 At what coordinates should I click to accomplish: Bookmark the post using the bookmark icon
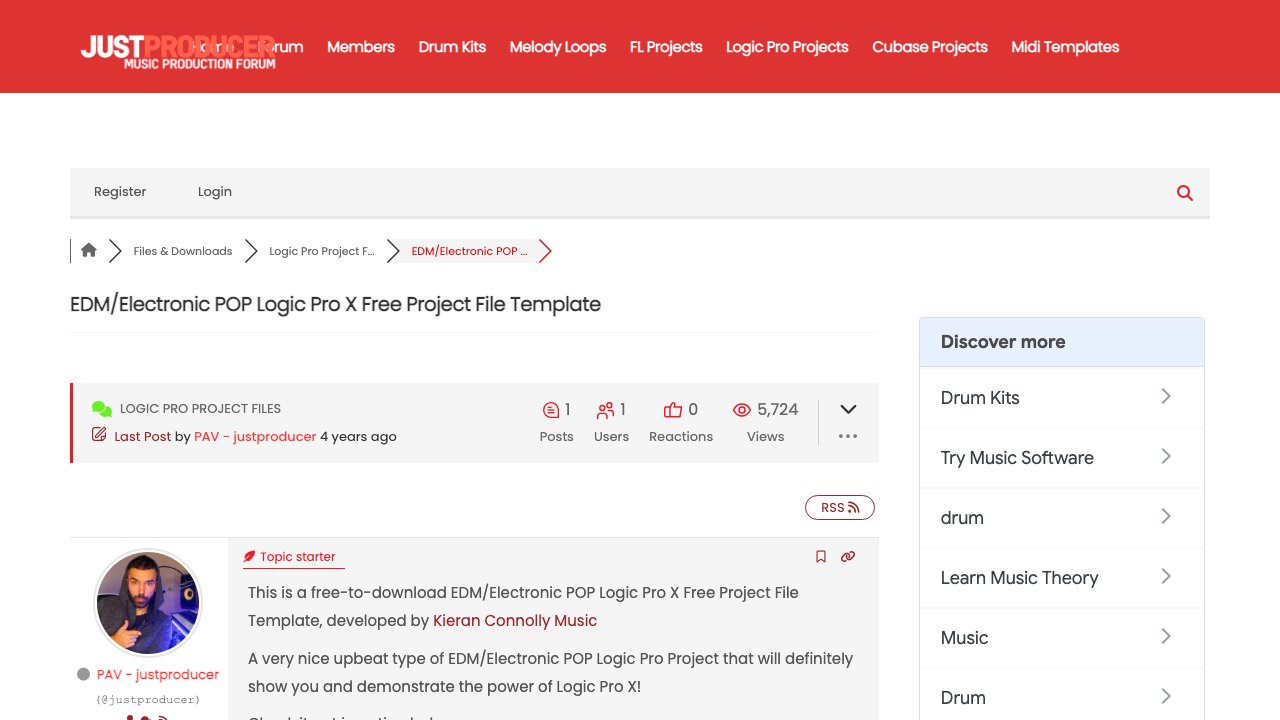point(821,557)
